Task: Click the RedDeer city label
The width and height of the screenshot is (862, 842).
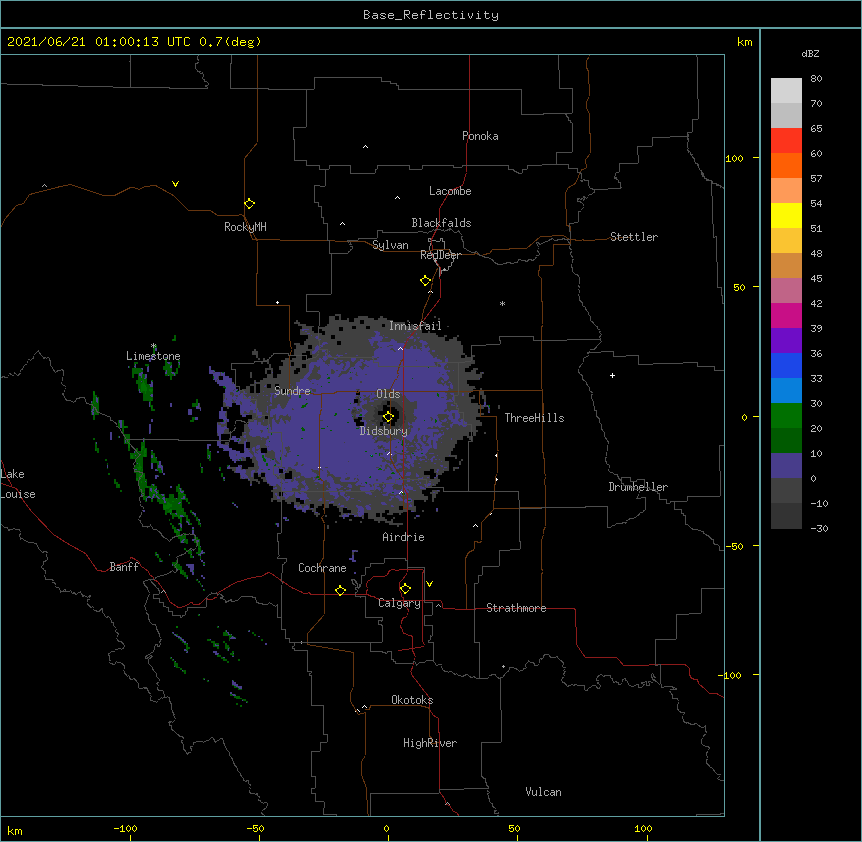Action: point(440,255)
